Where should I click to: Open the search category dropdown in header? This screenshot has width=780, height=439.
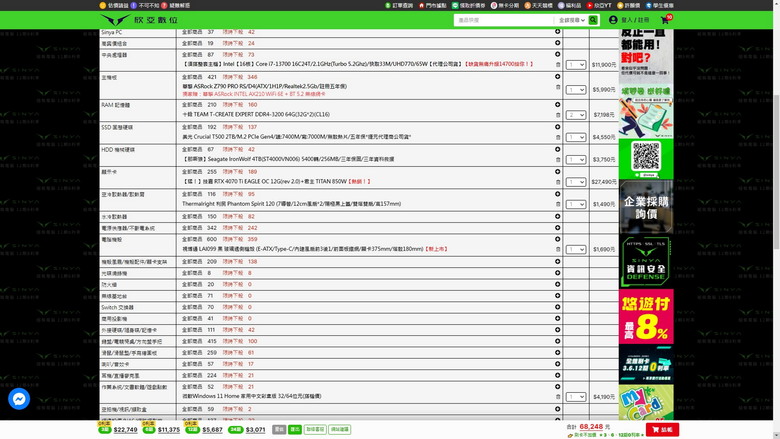coord(571,20)
